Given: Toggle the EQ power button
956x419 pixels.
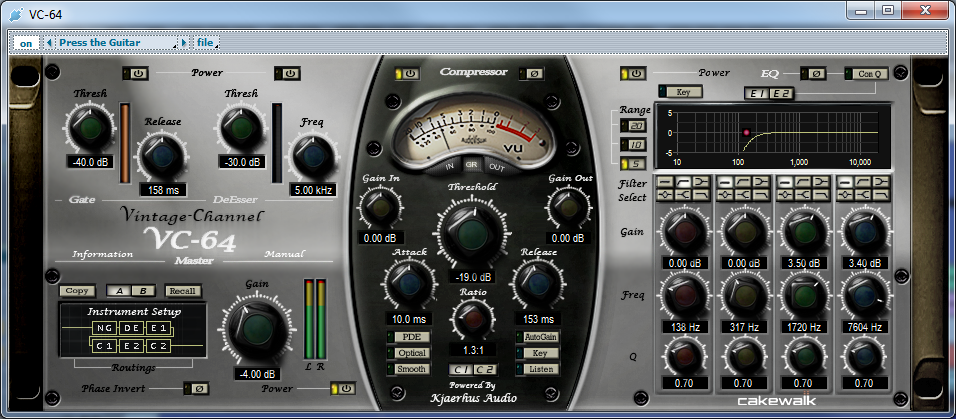Looking at the screenshot, I should coord(633,73).
